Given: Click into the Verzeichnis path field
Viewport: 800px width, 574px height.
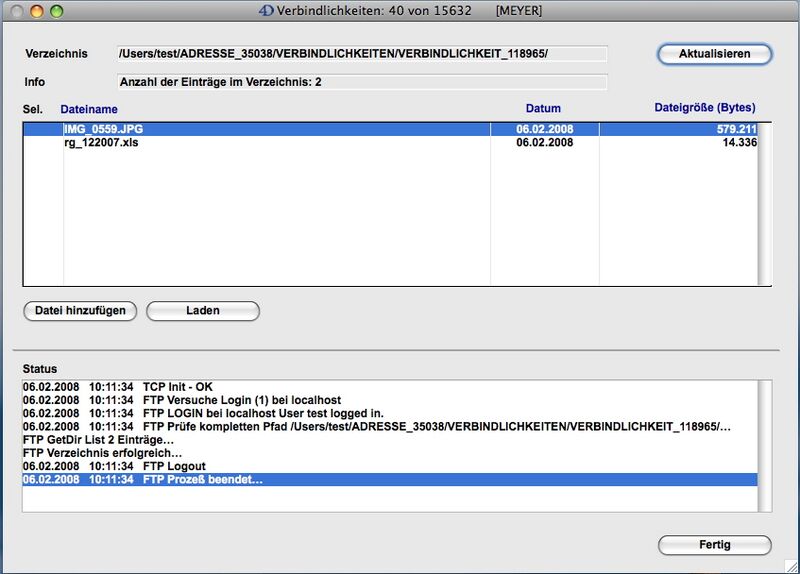Looking at the screenshot, I should [x=360, y=54].
